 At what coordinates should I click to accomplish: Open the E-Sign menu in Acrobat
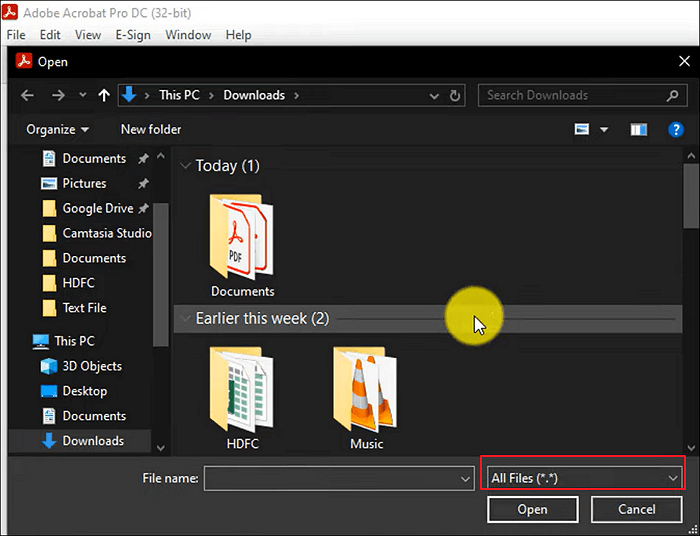click(x=133, y=35)
